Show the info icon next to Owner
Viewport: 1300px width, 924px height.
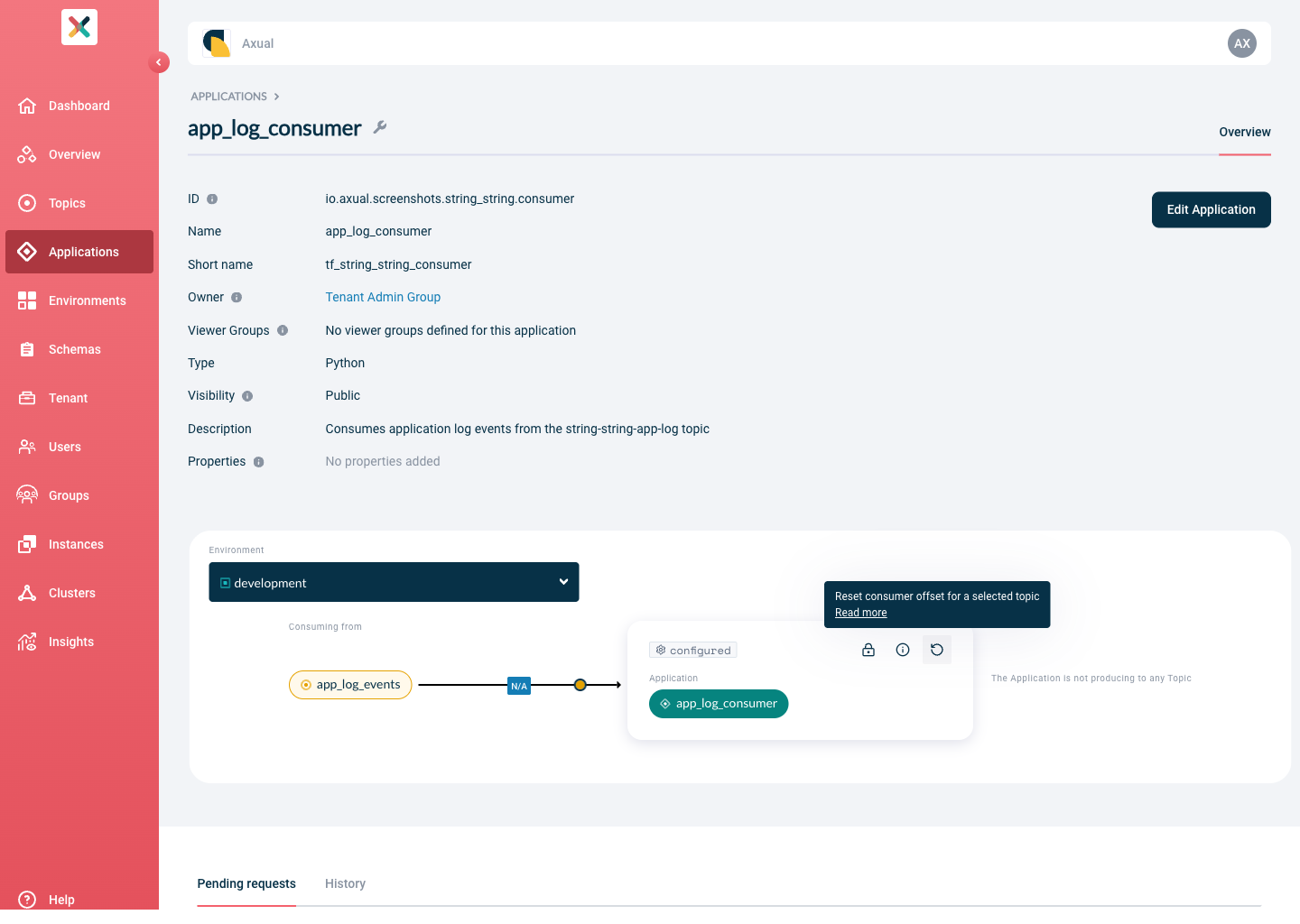(x=237, y=297)
